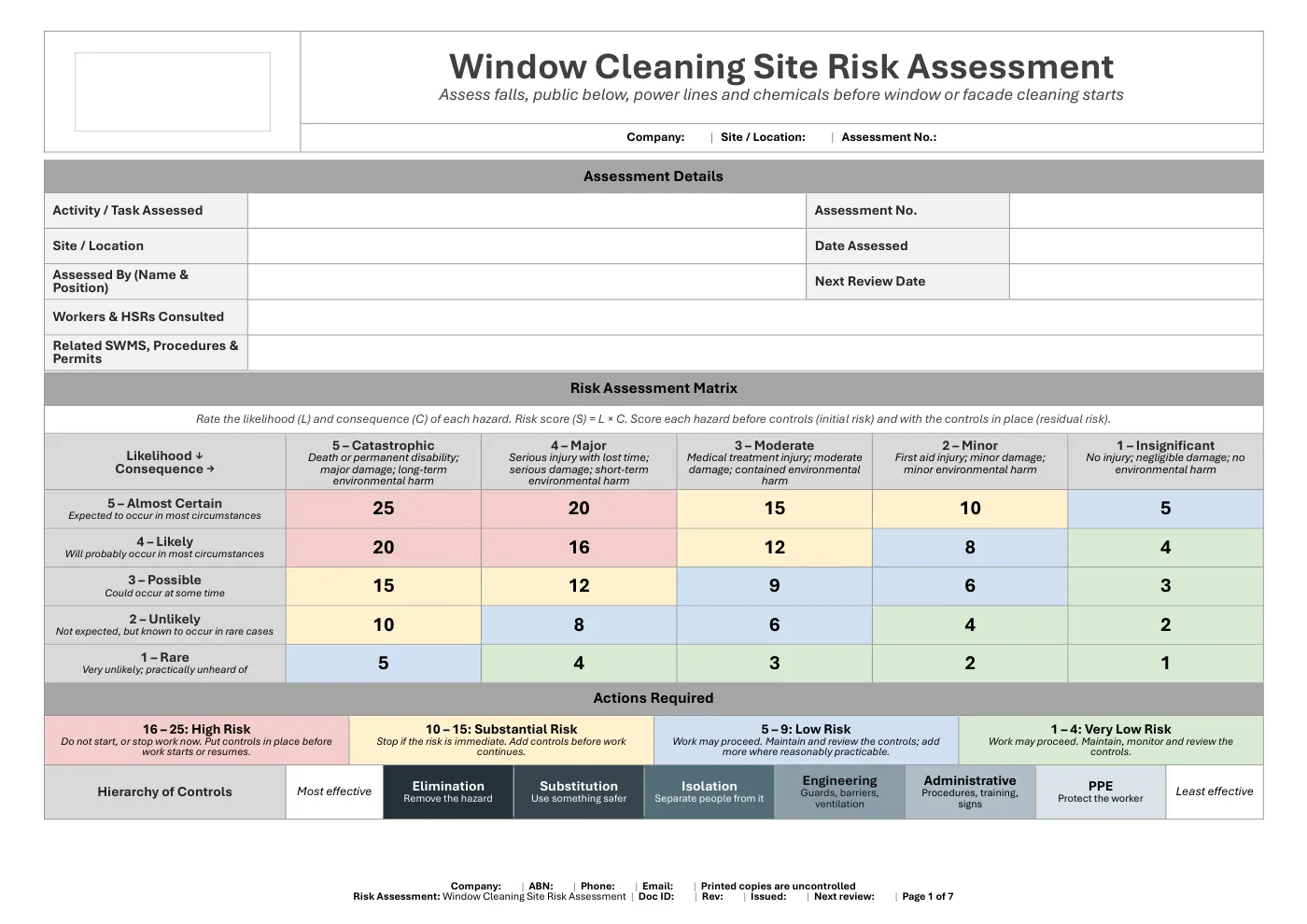Select the 2 – Minor column heading
The width and height of the screenshot is (1307, 924).
pos(970,462)
